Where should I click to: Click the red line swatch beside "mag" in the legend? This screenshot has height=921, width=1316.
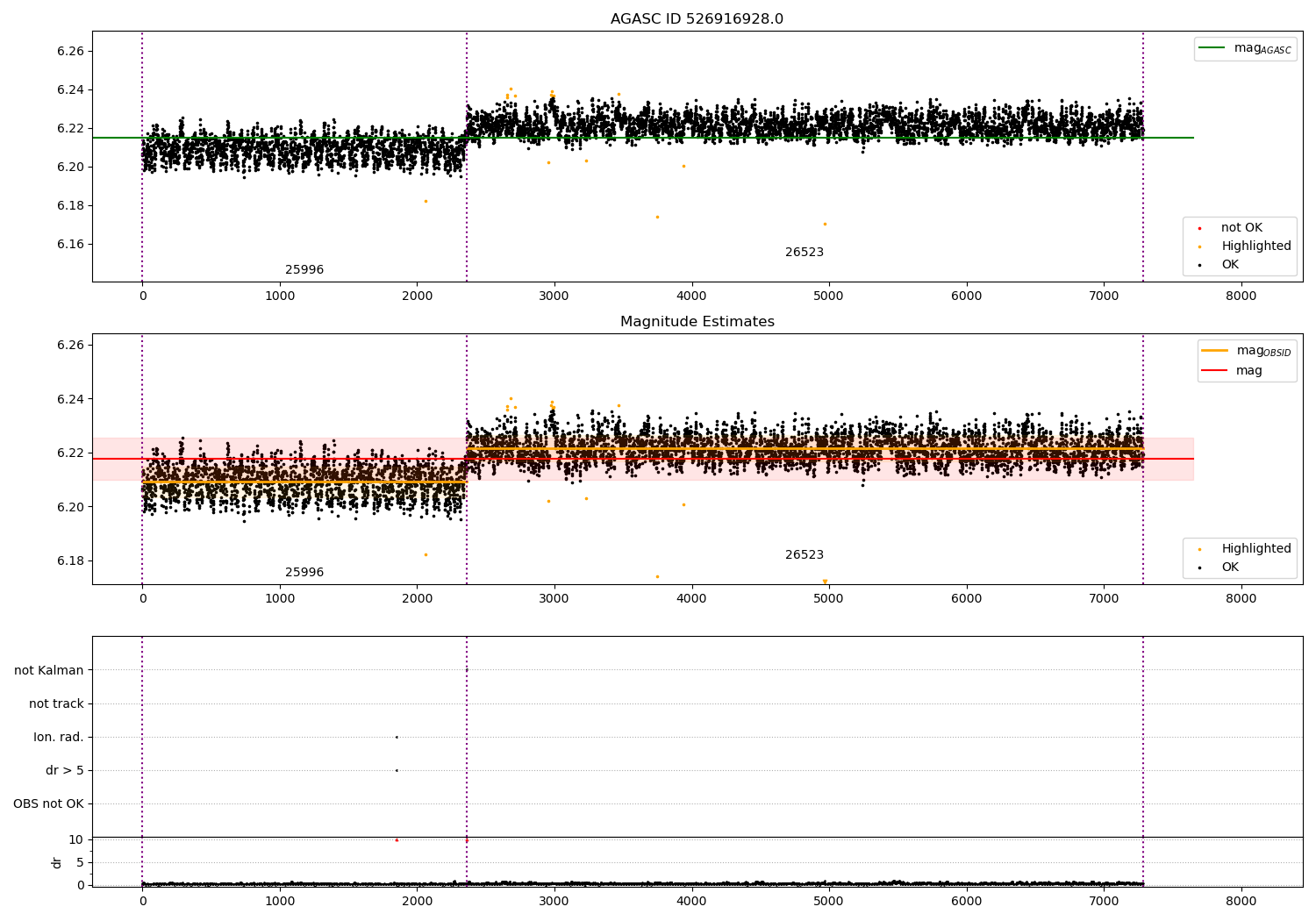pos(1215,371)
